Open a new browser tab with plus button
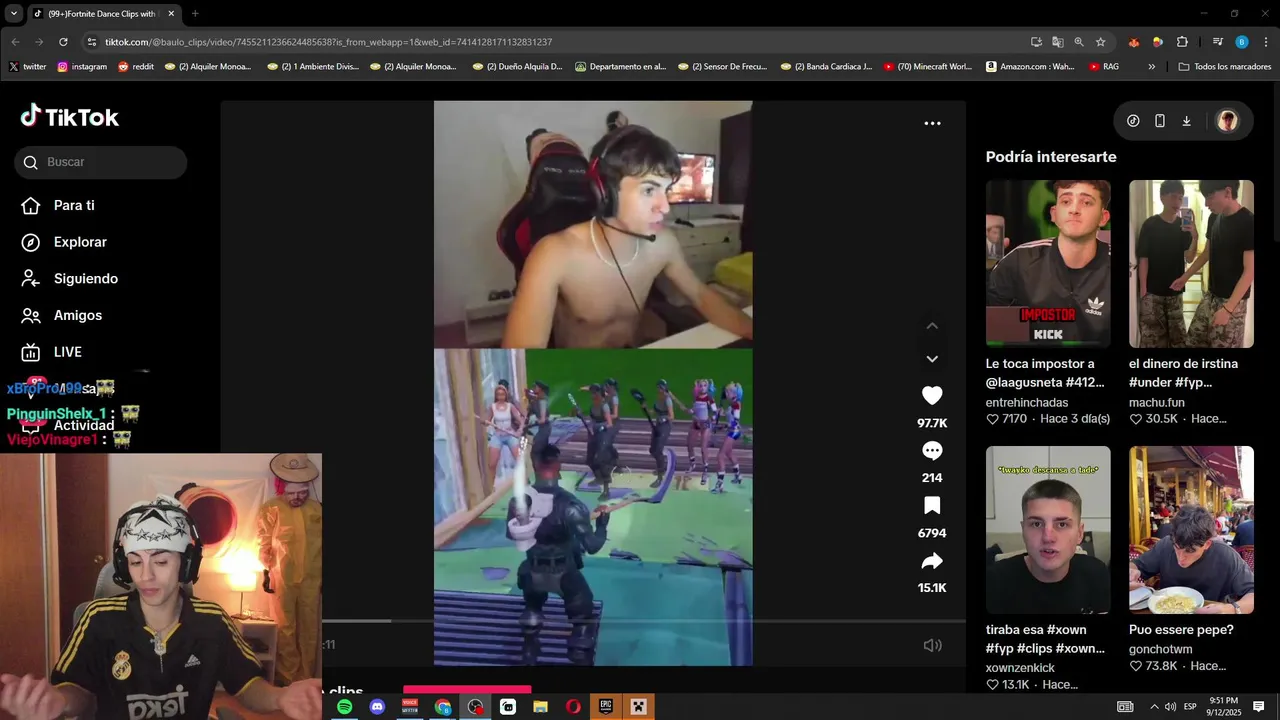 (195, 14)
